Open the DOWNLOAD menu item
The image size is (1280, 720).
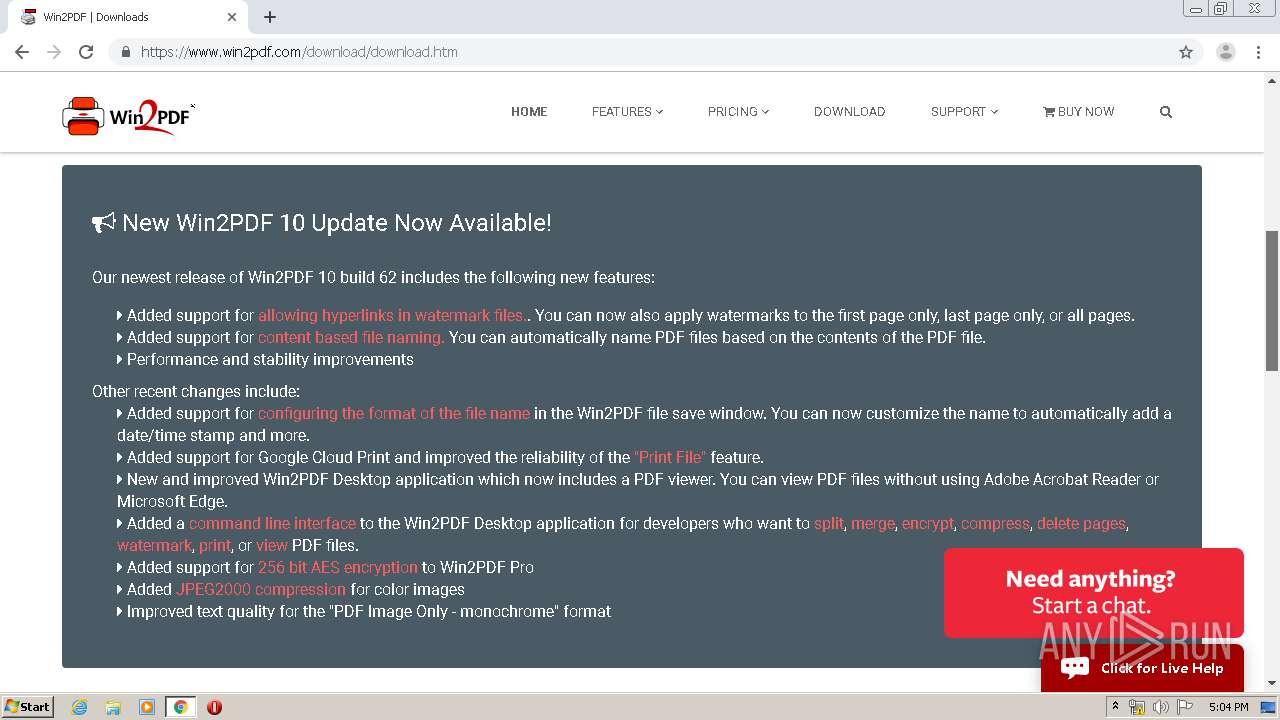coord(849,112)
